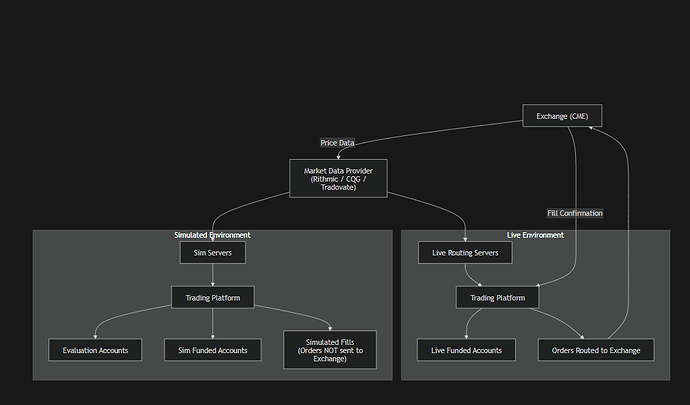Select the Fill Confirmation edge label

(575, 213)
